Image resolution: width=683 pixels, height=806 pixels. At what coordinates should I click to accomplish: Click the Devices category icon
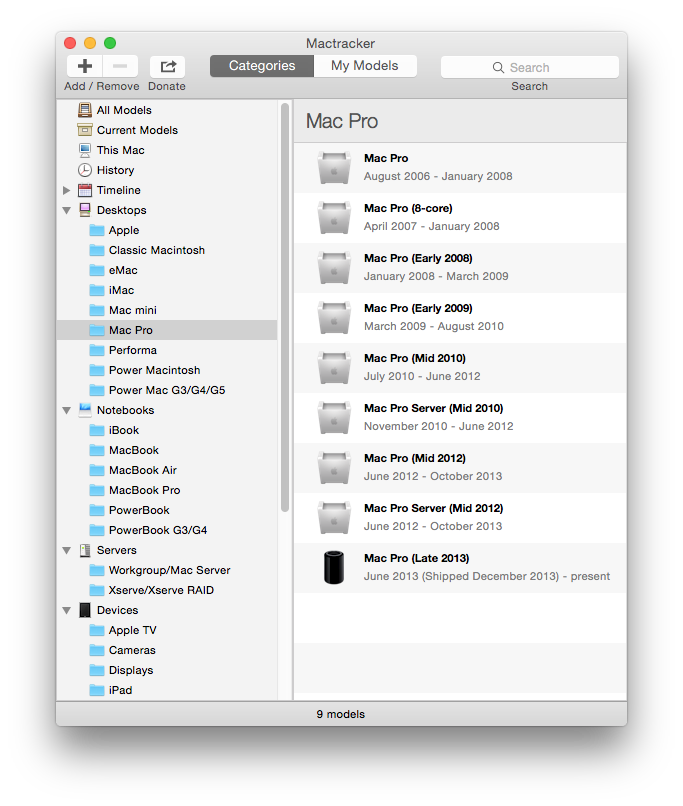[85, 610]
